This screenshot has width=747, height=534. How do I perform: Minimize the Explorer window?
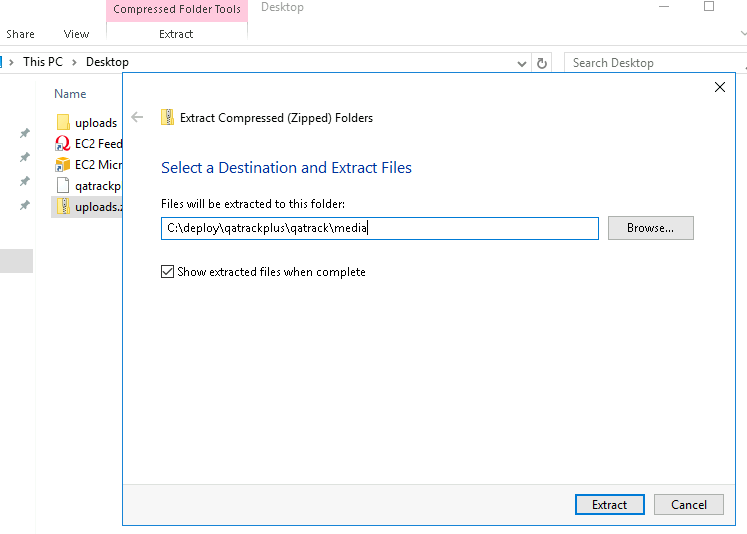(664, 7)
